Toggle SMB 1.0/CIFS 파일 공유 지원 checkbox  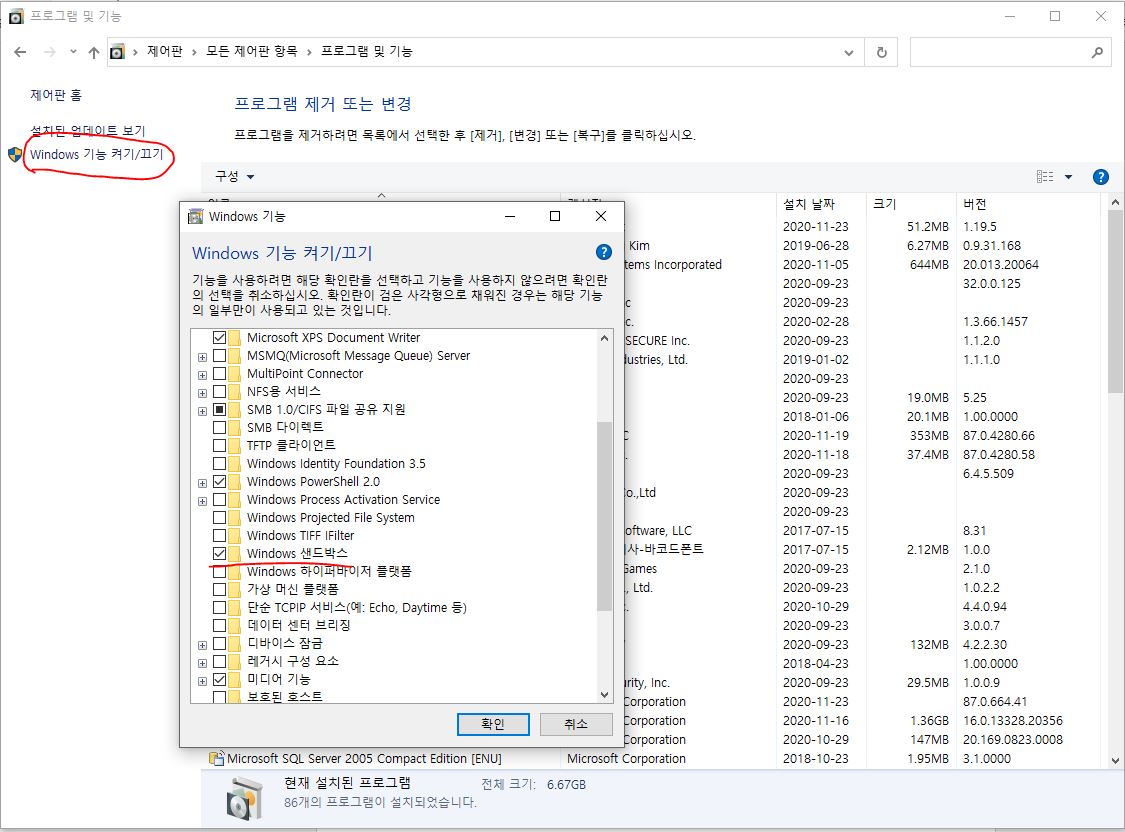[x=220, y=410]
